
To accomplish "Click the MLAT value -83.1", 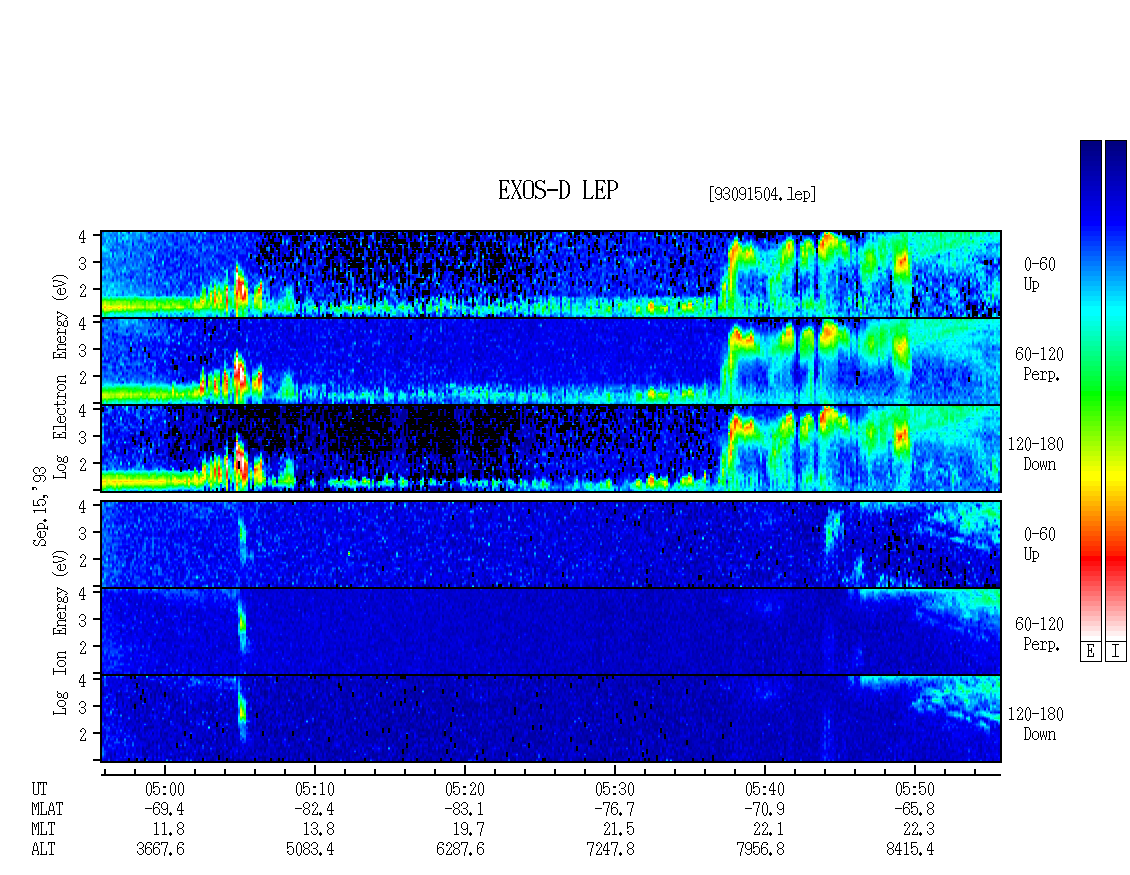I will click(x=463, y=809).
